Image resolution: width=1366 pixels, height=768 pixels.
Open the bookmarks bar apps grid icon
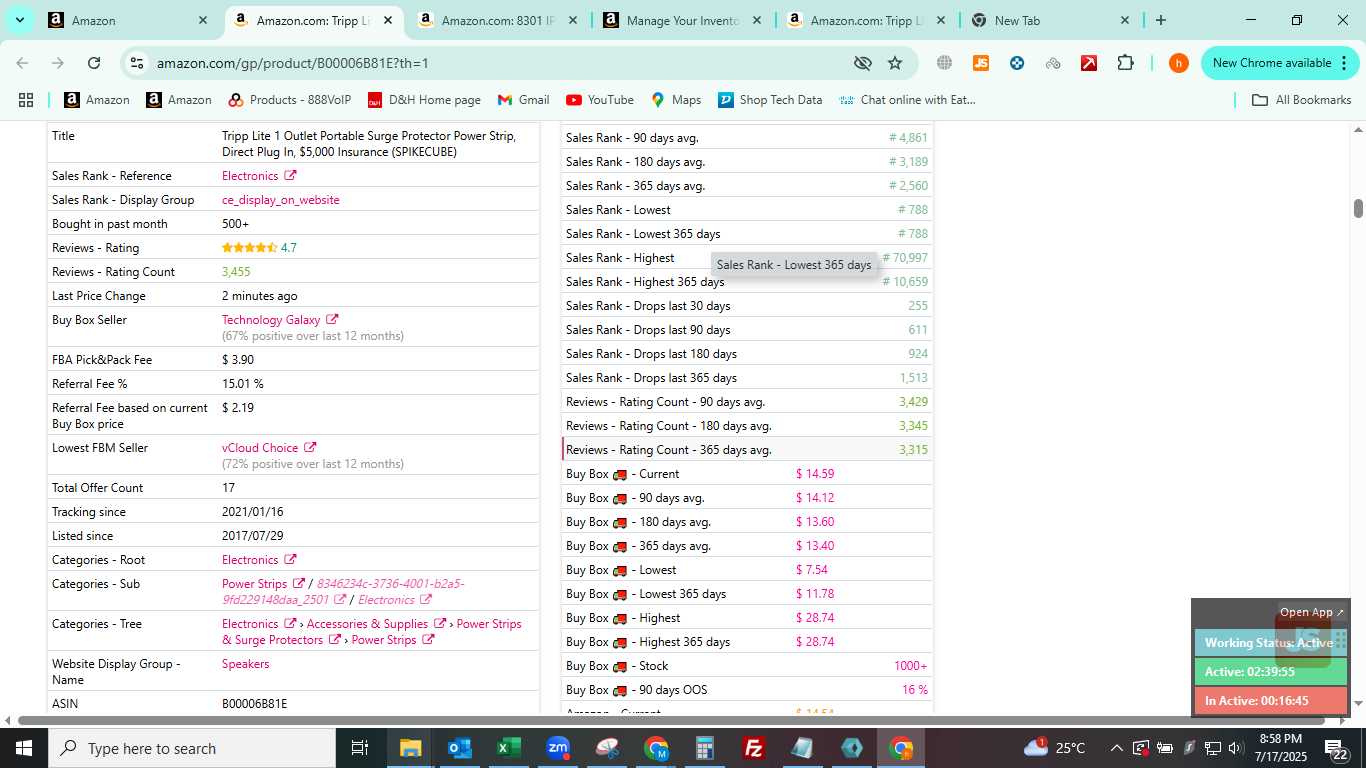coord(26,100)
